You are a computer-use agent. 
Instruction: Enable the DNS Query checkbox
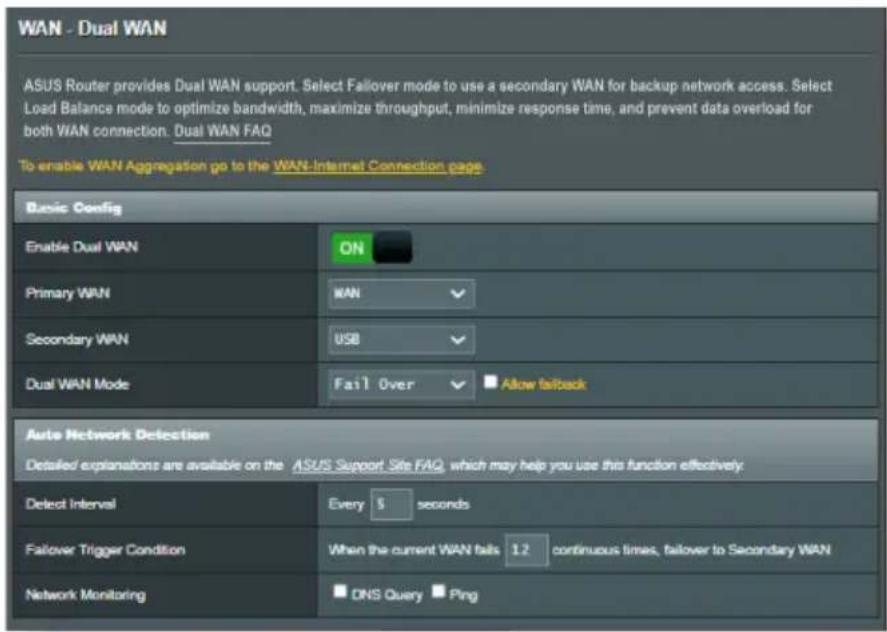coord(339,591)
